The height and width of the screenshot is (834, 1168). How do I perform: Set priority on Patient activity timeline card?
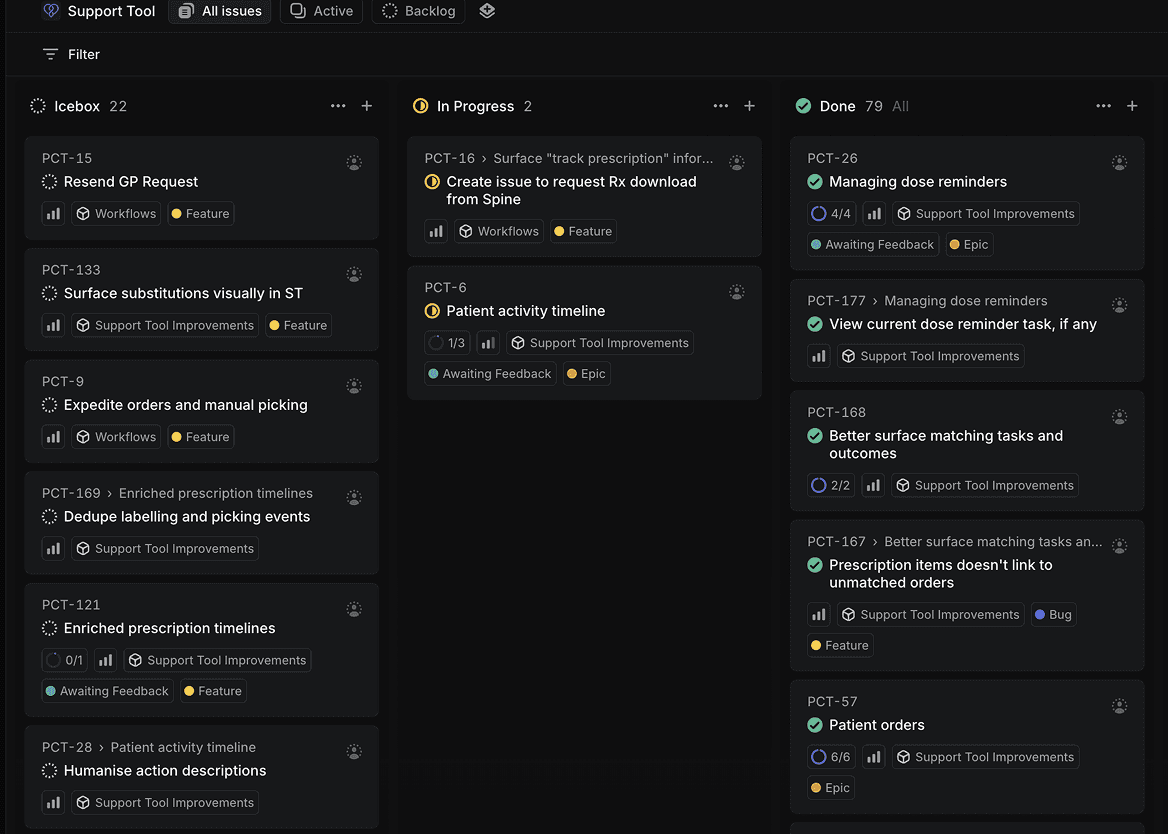[x=488, y=343]
